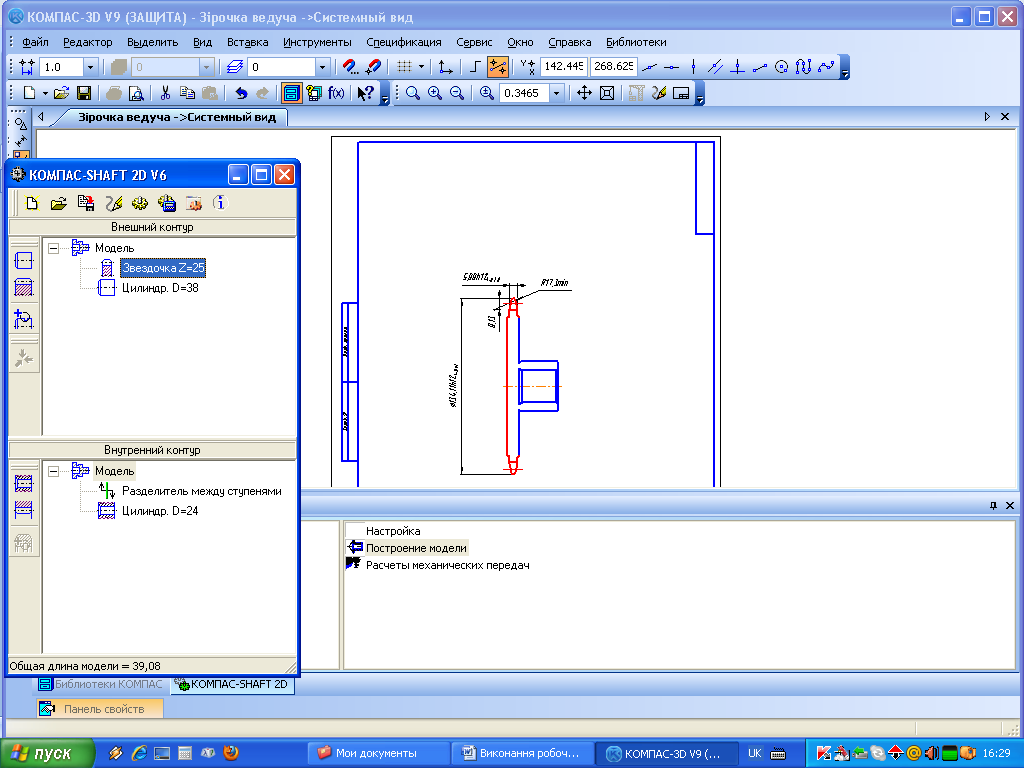Click the Внутренний контур header

click(152, 450)
